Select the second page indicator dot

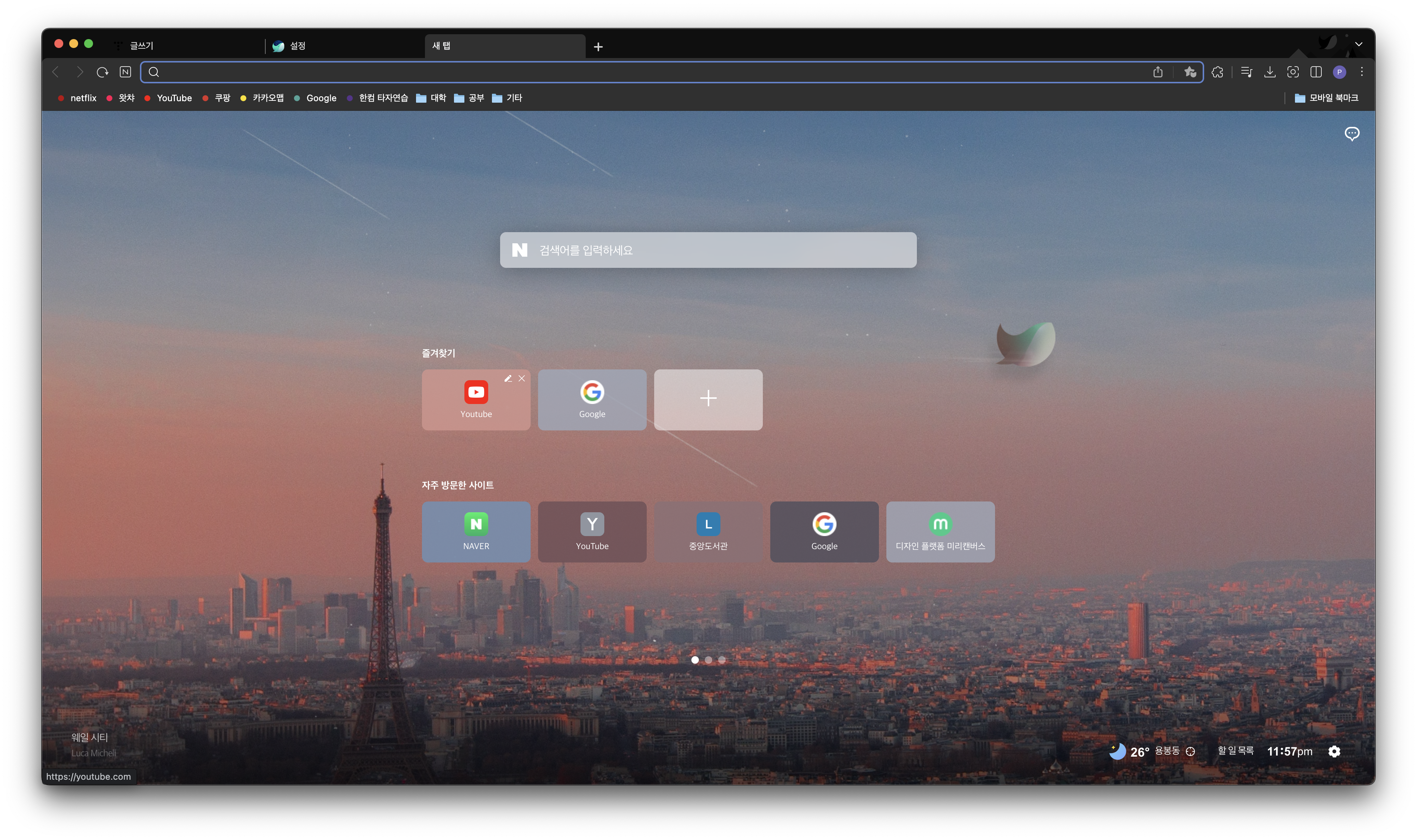pyautogui.click(x=708, y=660)
